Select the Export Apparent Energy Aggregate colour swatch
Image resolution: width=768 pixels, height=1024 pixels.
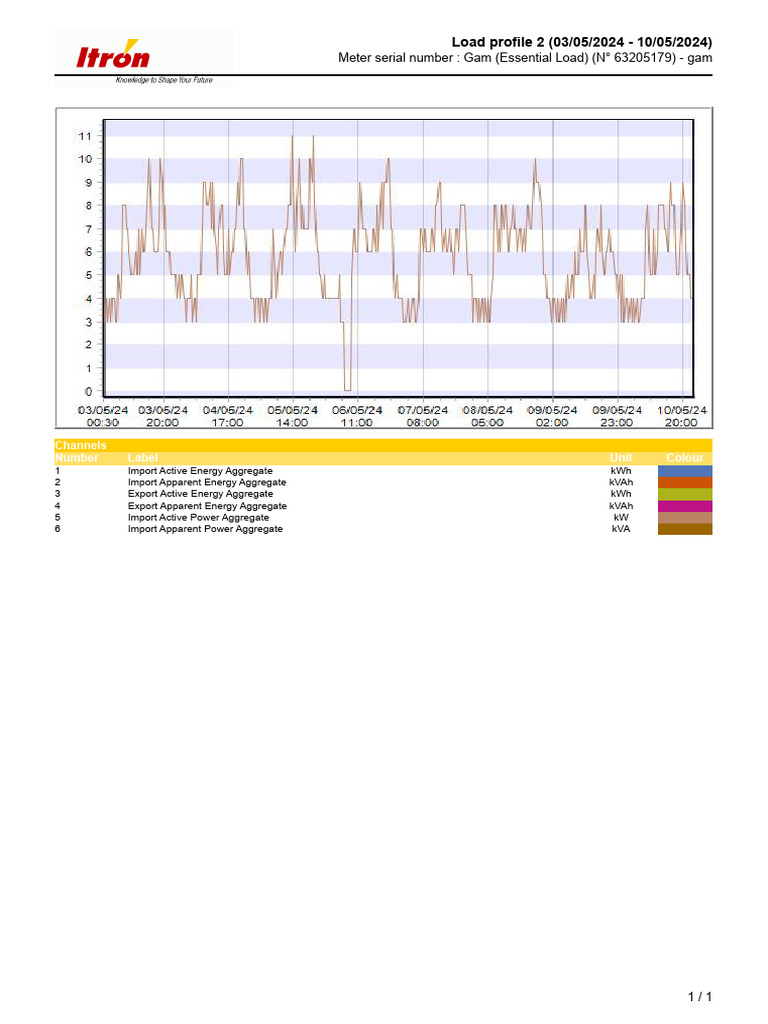coord(684,506)
